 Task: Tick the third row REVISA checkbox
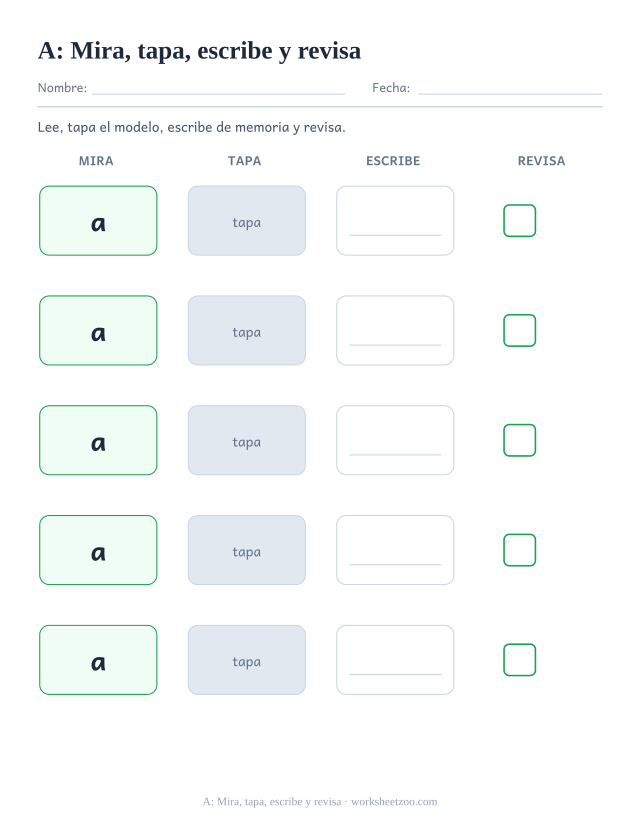(520, 440)
